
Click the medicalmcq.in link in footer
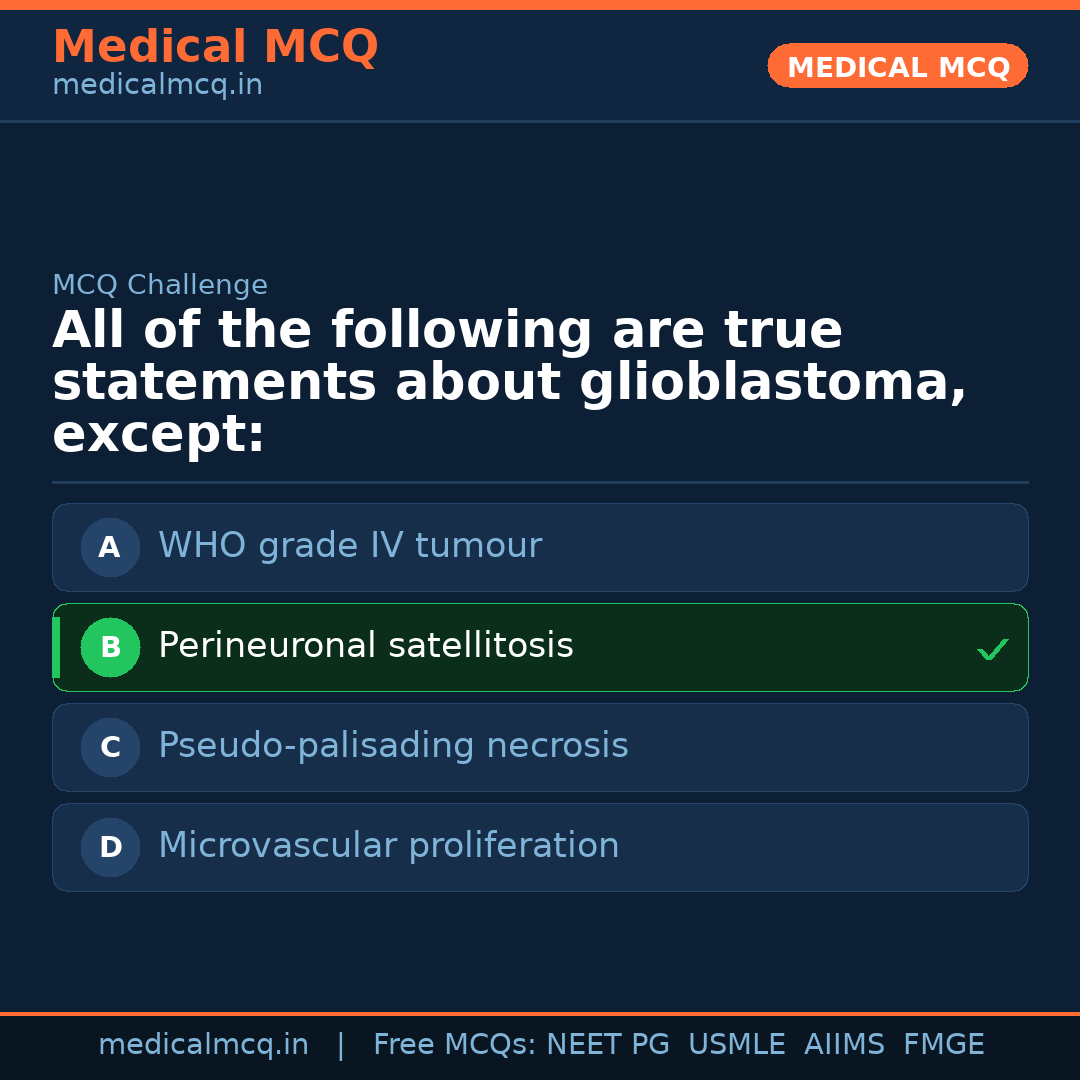[203, 1045]
